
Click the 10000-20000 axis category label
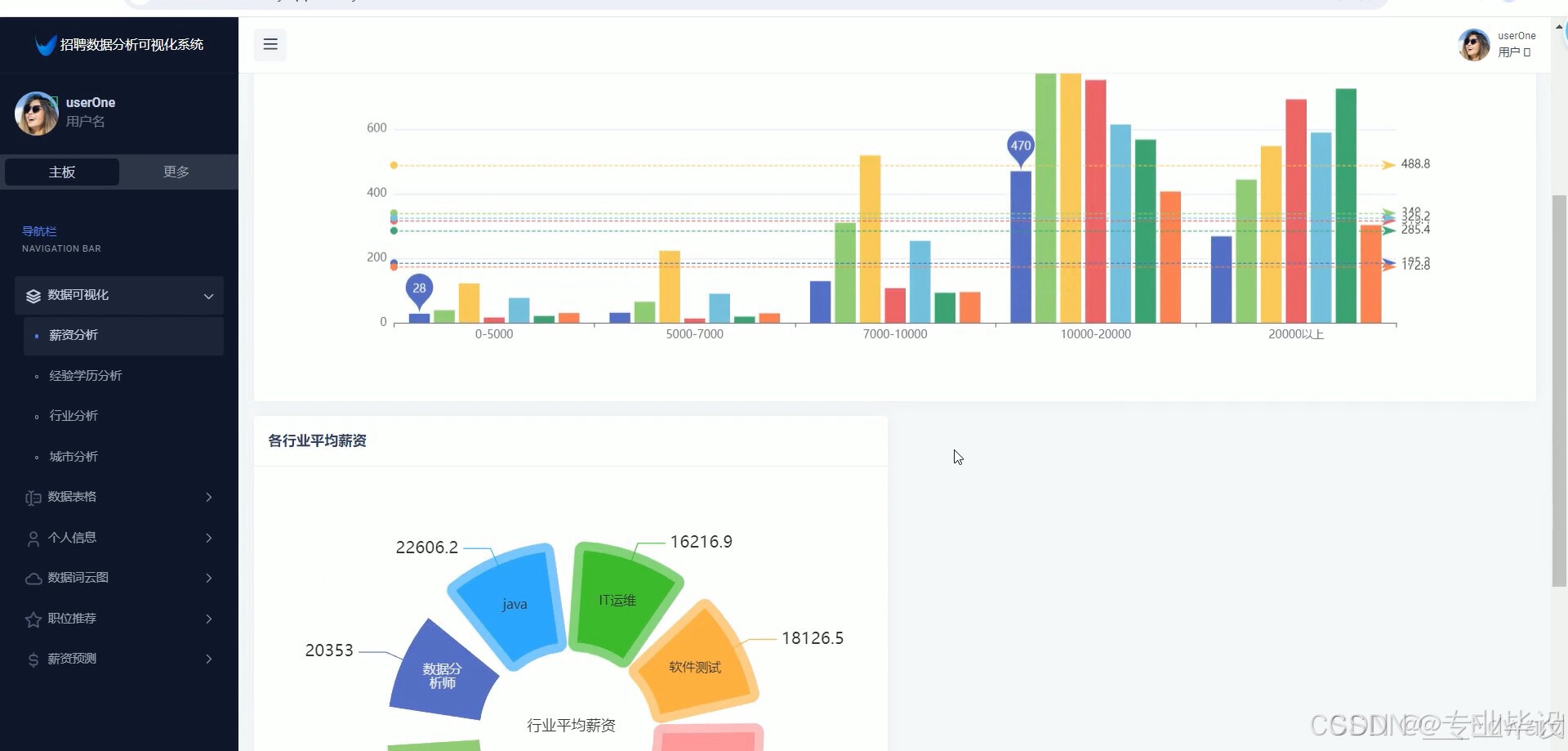point(1096,334)
